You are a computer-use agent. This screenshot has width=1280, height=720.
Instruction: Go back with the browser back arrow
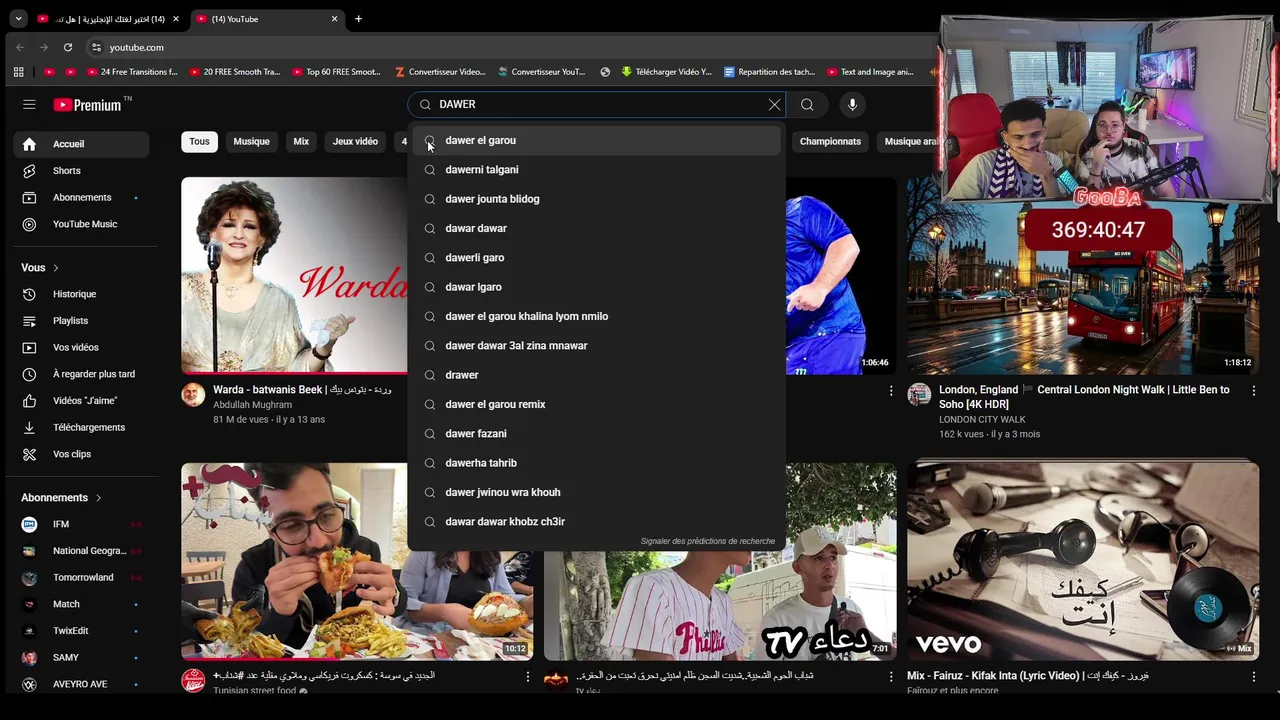pos(20,47)
